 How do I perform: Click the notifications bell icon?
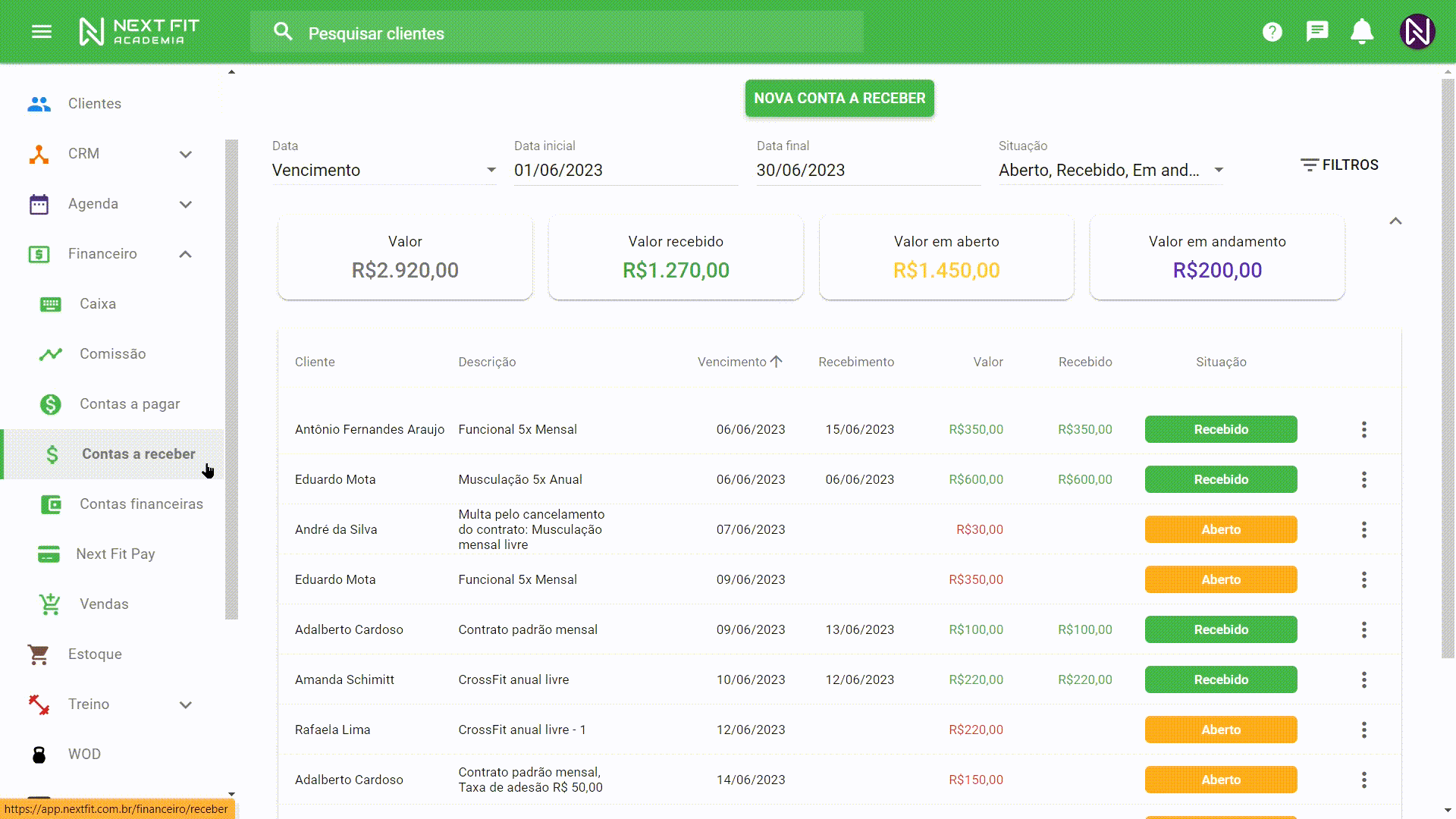pos(1362,32)
